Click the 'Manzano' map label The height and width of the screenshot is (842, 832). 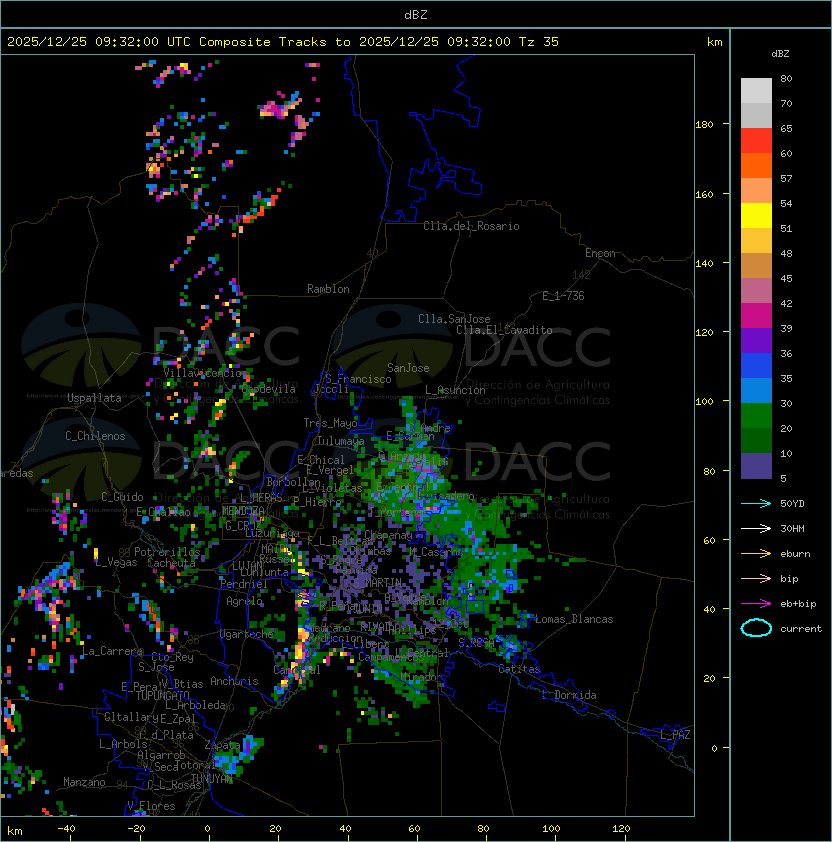click(x=84, y=782)
